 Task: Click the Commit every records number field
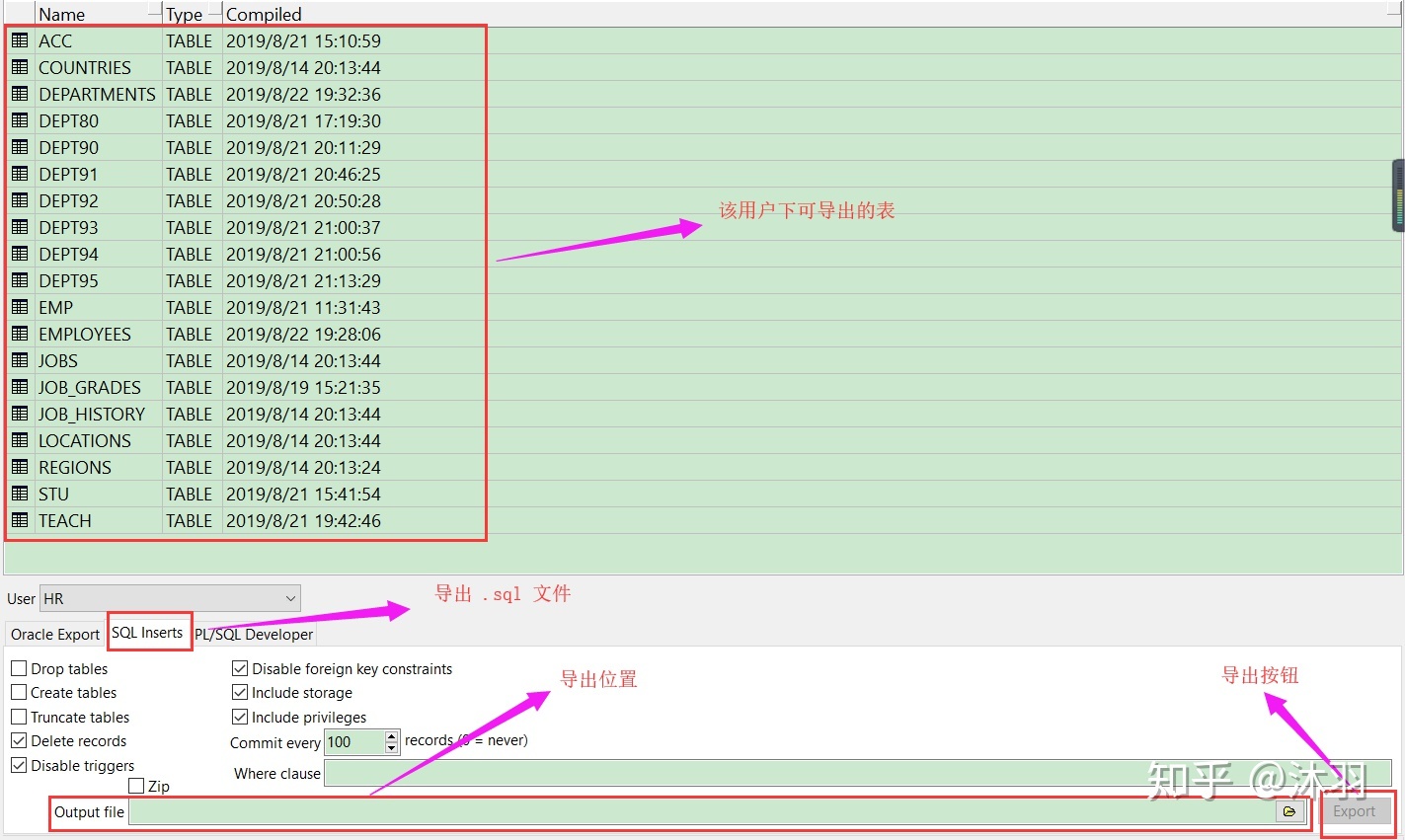pos(353,742)
